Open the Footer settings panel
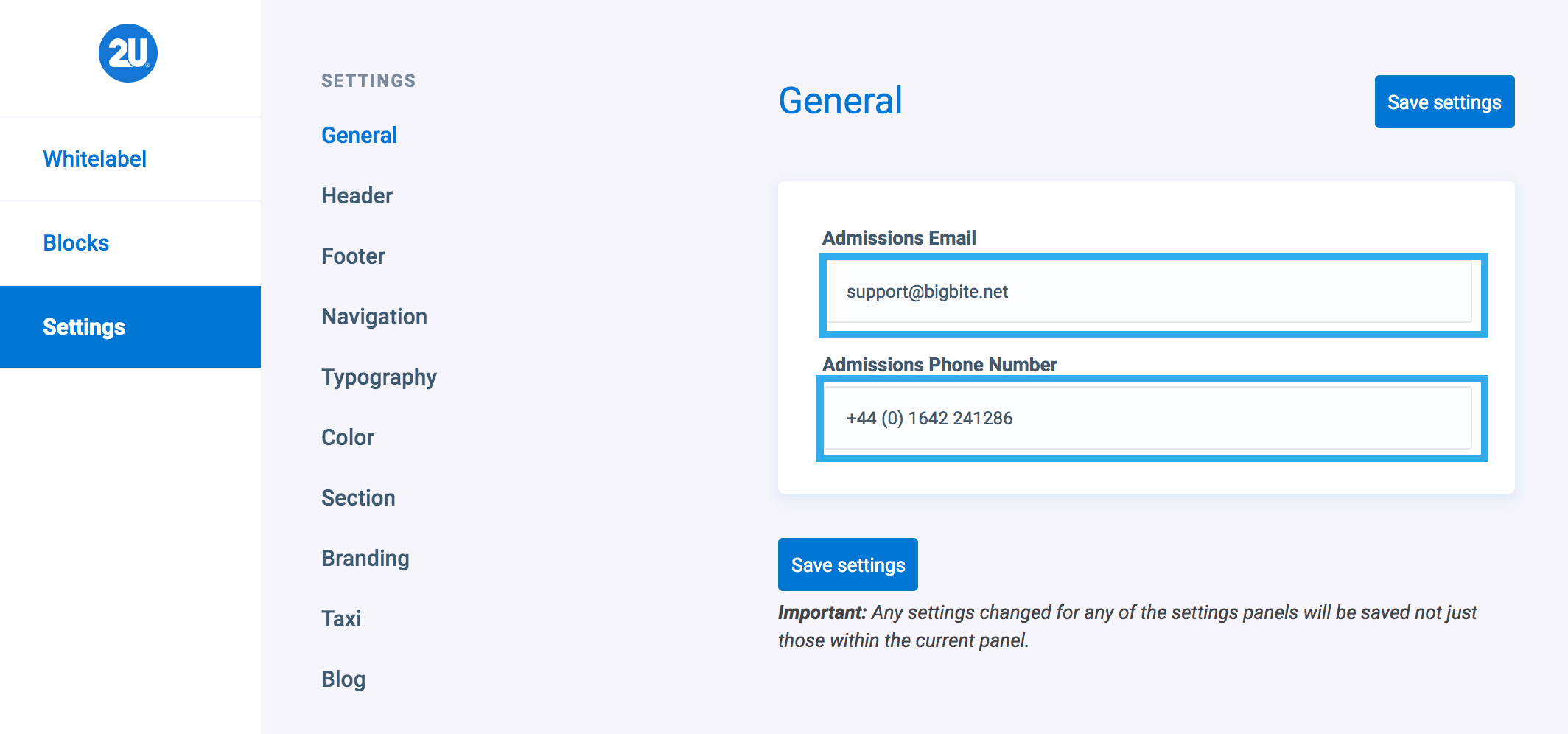The image size is (1568, 734). point(353,256)
